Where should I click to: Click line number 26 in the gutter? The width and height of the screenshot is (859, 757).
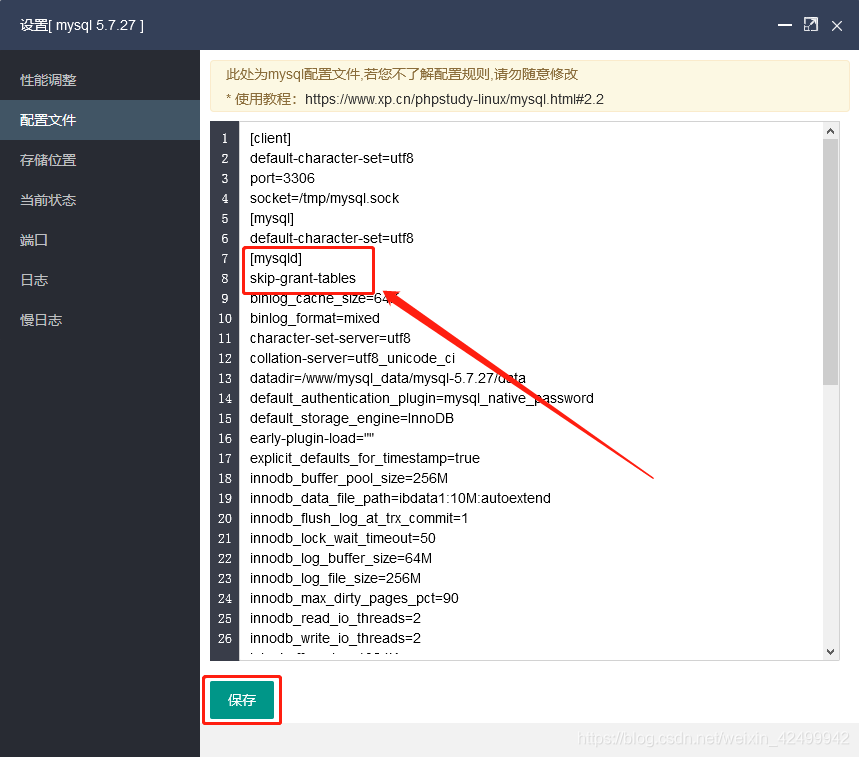(225, 638)
